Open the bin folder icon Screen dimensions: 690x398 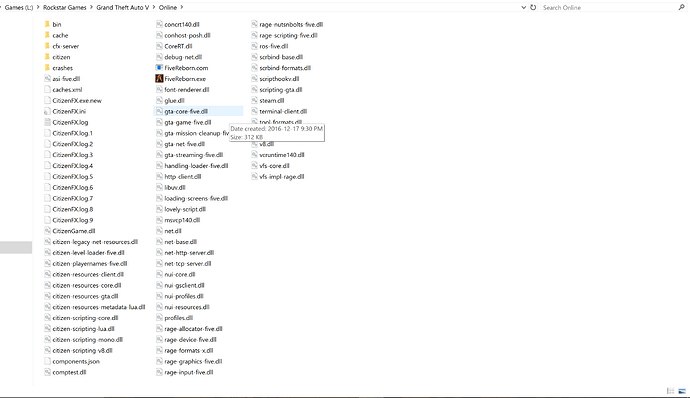47,24
